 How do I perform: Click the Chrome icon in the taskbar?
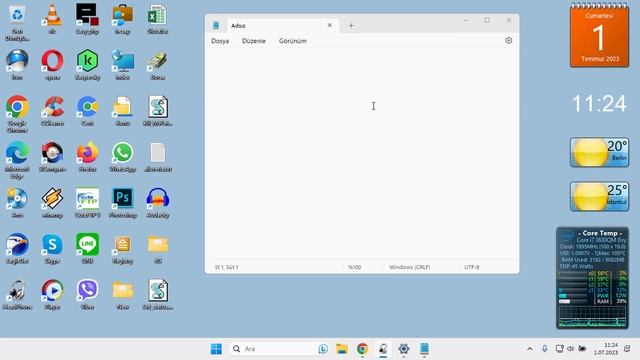tap(362, 349)
